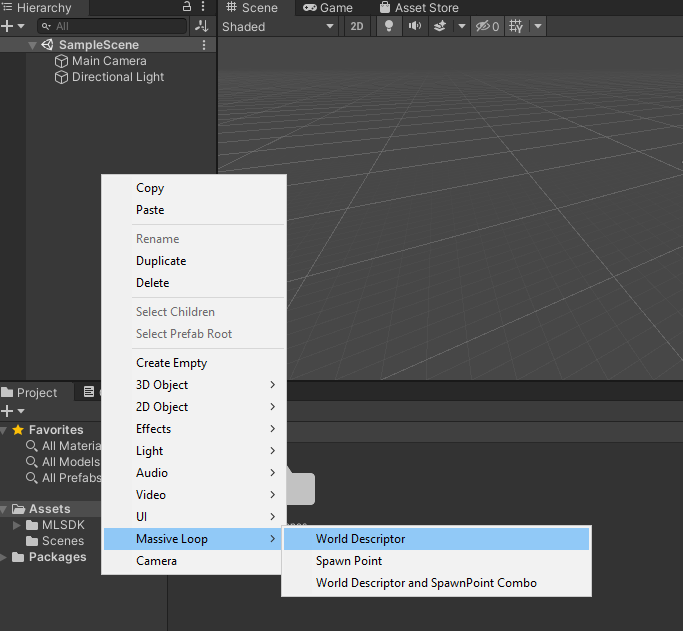The width and height of the screenshot is (683, 631).
Task: Open the Shaded draw mode dropdown
Action: tap(277, 27)
